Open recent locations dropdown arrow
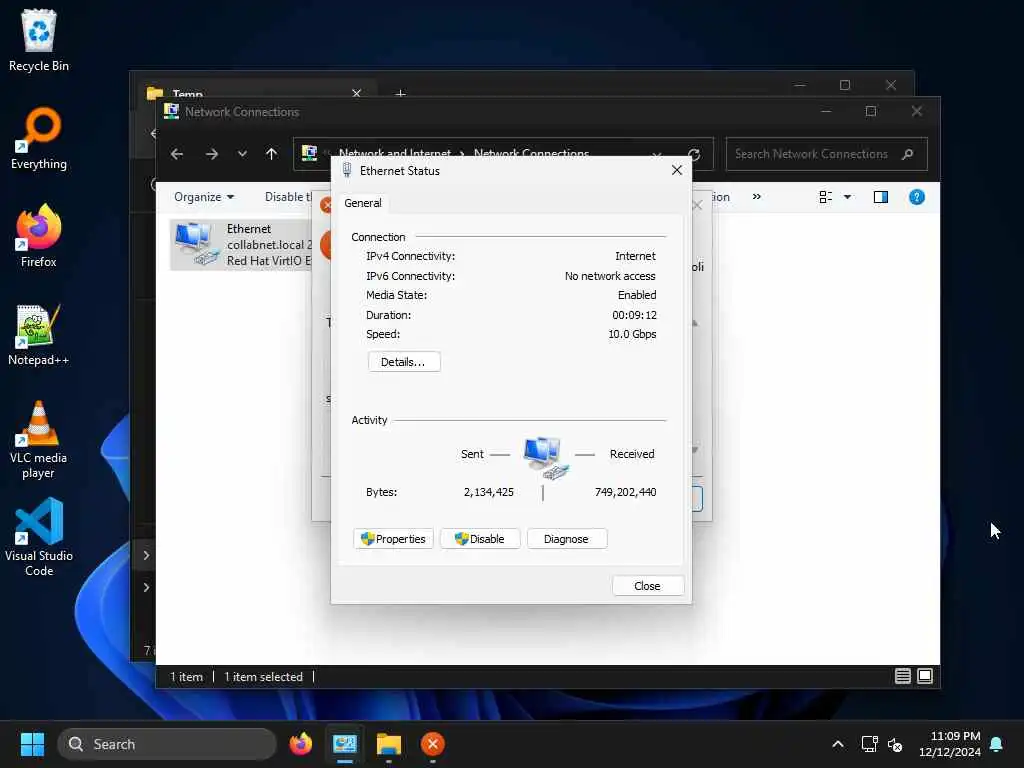Image resolution: width=1024 pixels, height=768 pixels. pyautogui.click(x=242, y=154)
